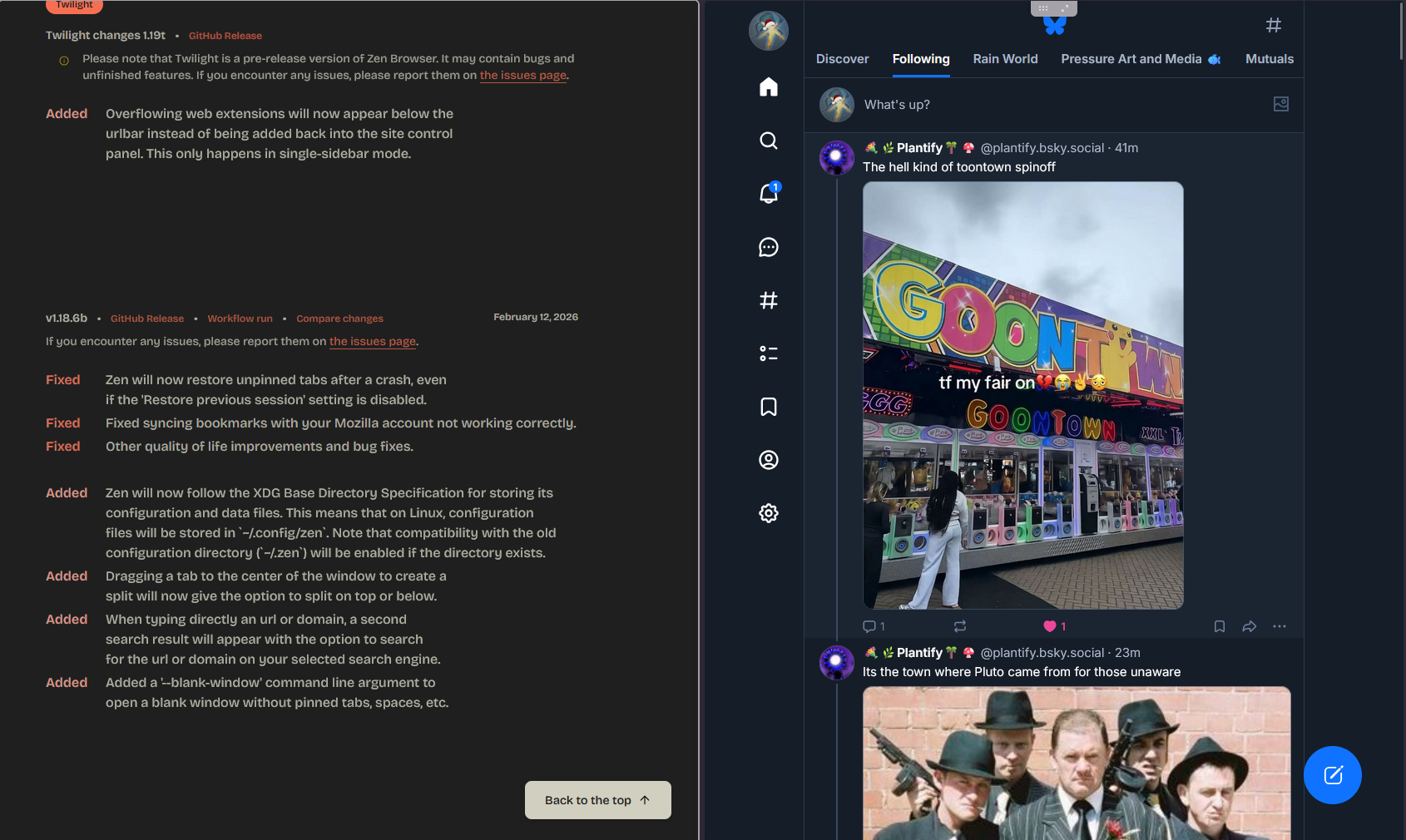Image resolution: width=1406 pixels, height=840 pixels.
Task: Repost the Goontown post
Action: pos(960,626)
